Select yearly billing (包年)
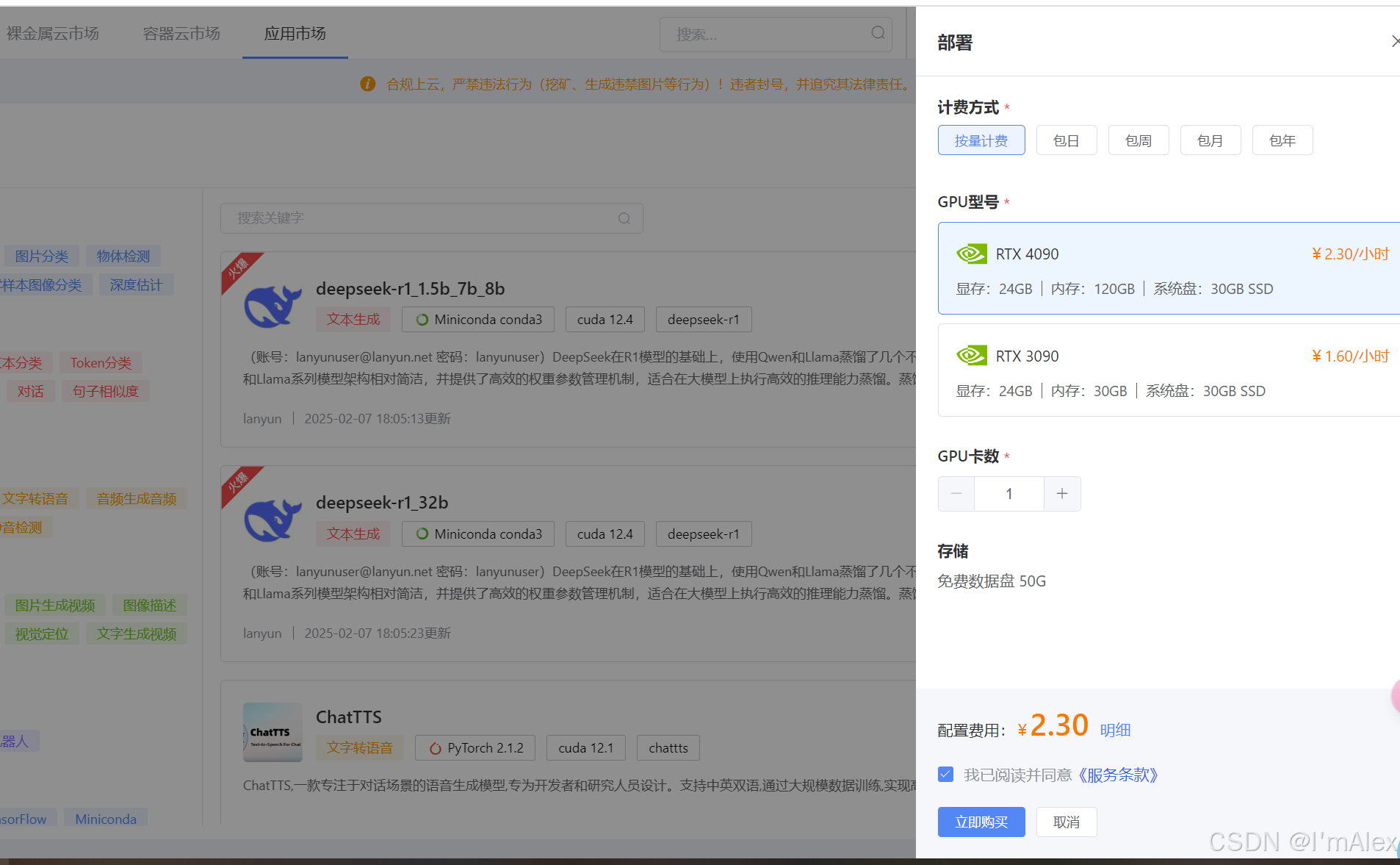This screenshot has height=865, width=1400. [x=1282, y=140]
